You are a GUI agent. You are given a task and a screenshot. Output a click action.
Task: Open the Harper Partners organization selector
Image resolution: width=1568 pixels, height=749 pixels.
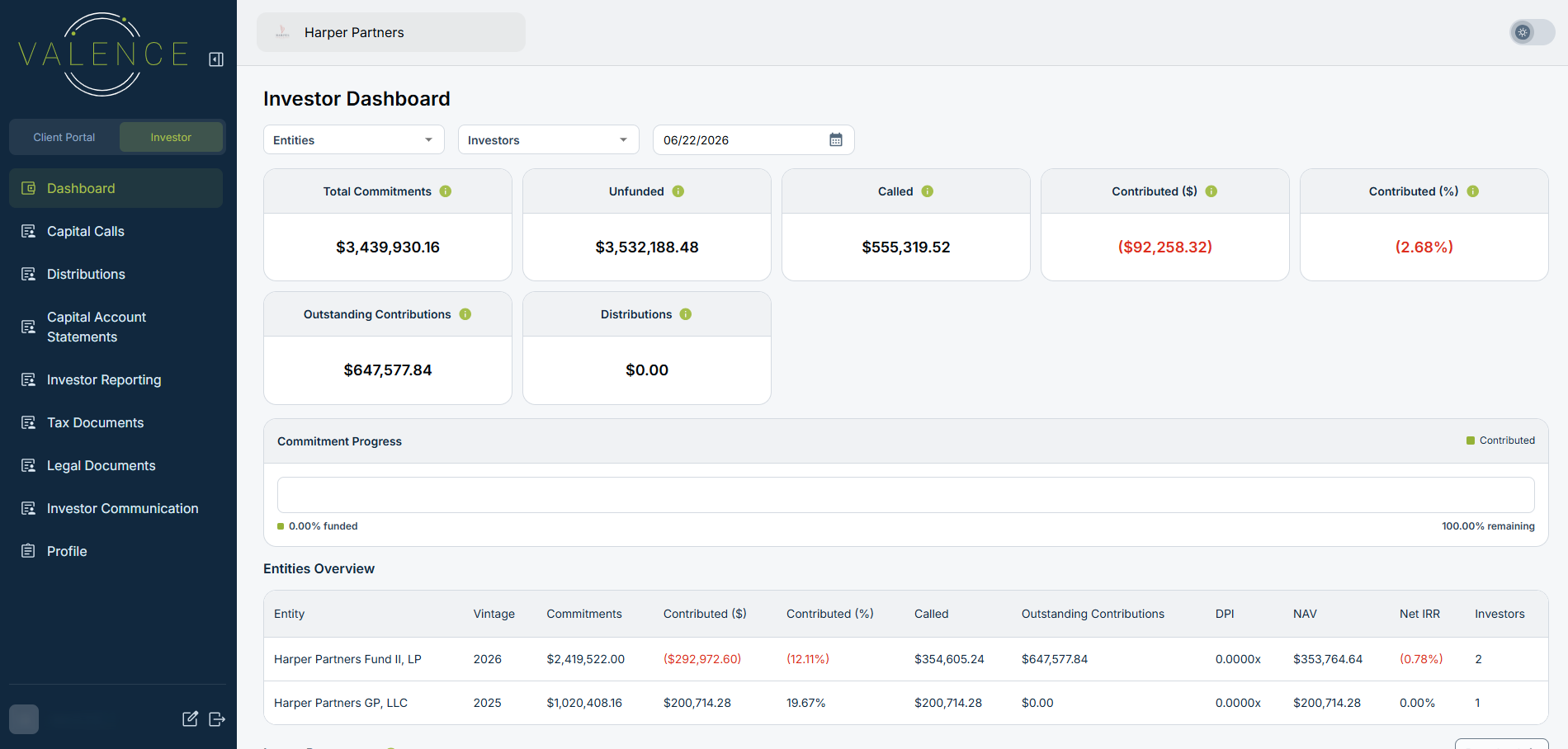pos(391,32)
